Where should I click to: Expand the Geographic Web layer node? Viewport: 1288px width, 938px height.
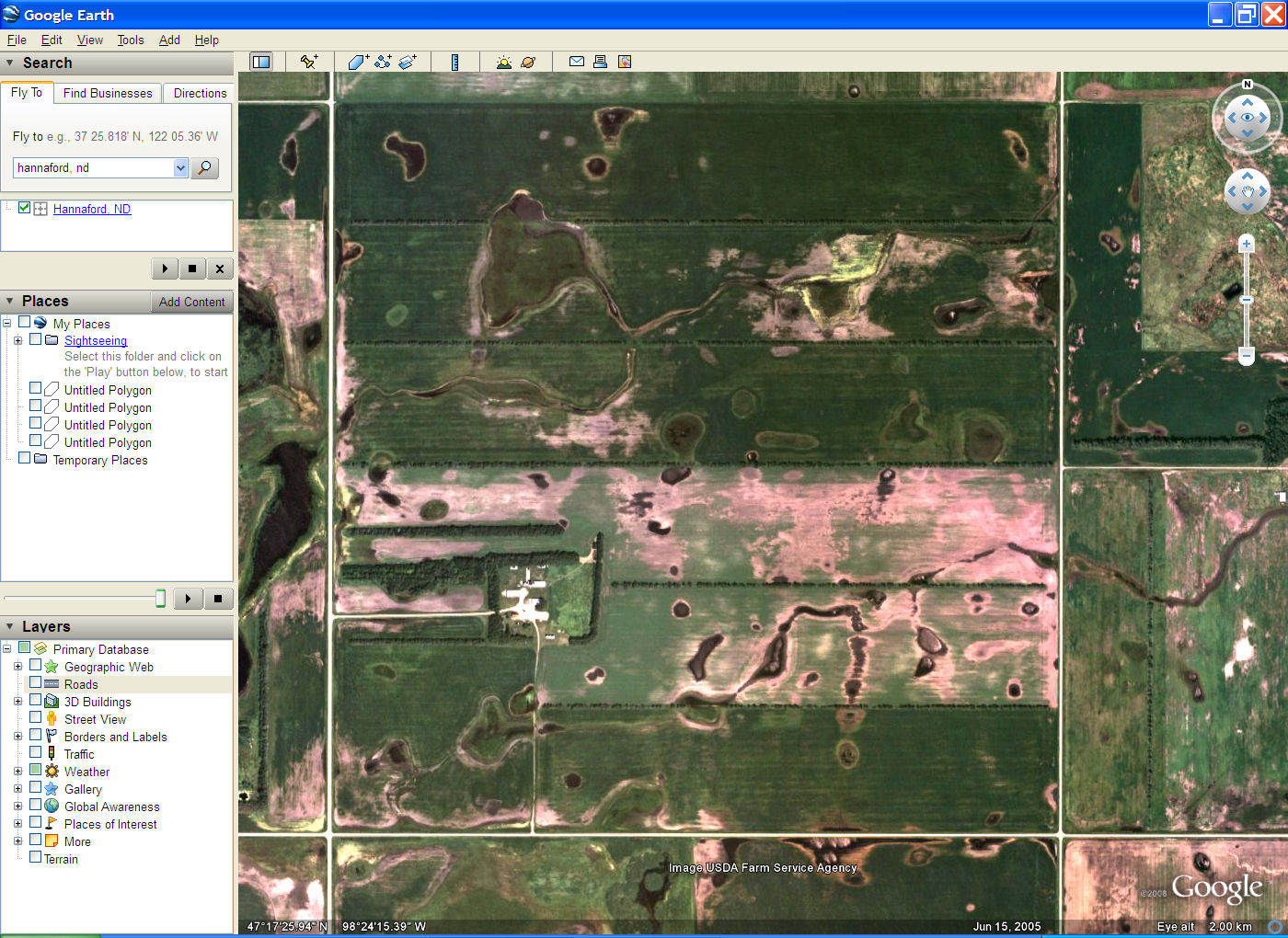pos(17,667)
